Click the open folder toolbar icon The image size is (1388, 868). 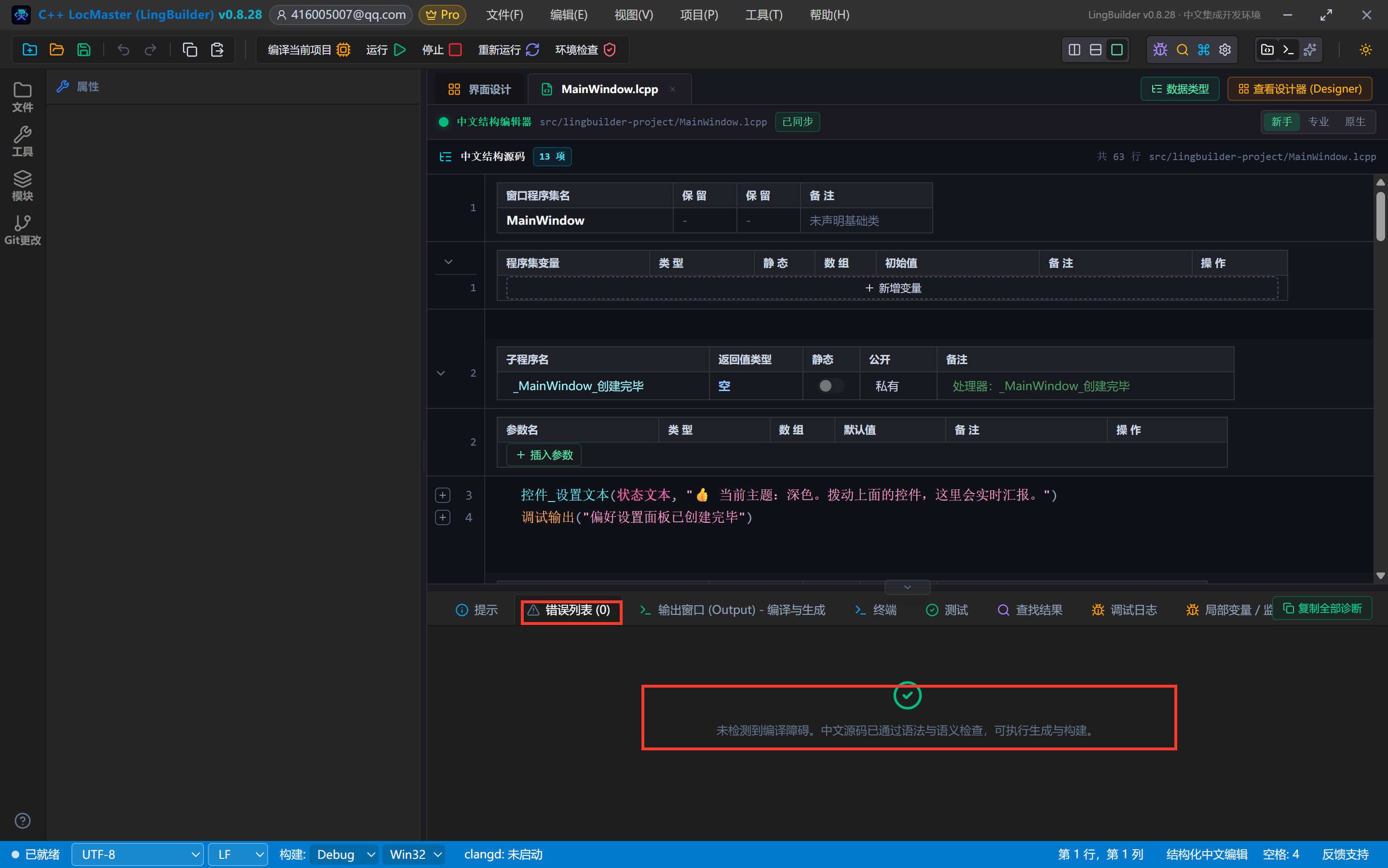[57, 50]
